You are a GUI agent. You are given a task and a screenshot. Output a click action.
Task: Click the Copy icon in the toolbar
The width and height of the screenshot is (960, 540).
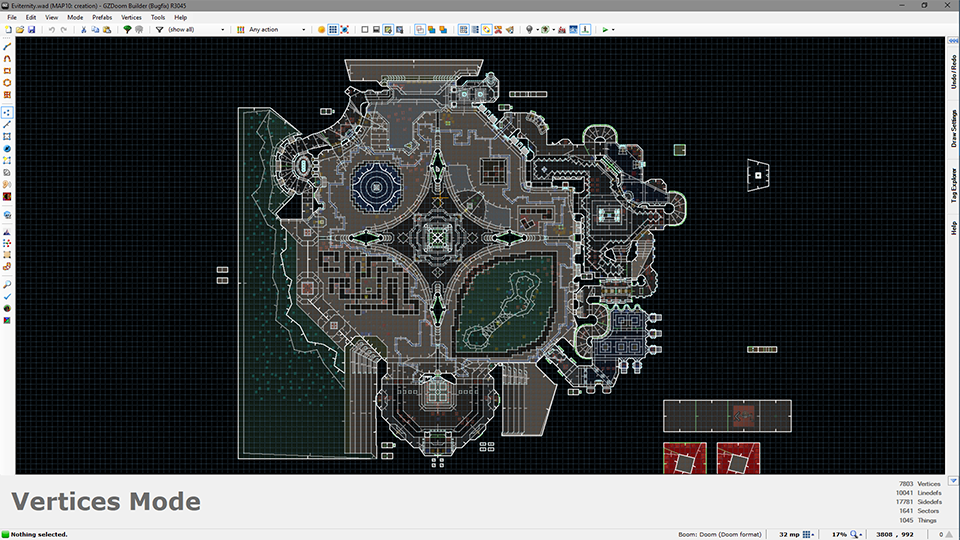95,29
